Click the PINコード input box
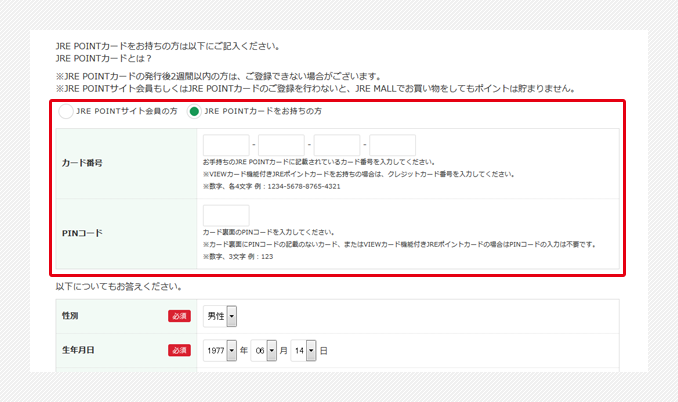 tap(226, 216)
